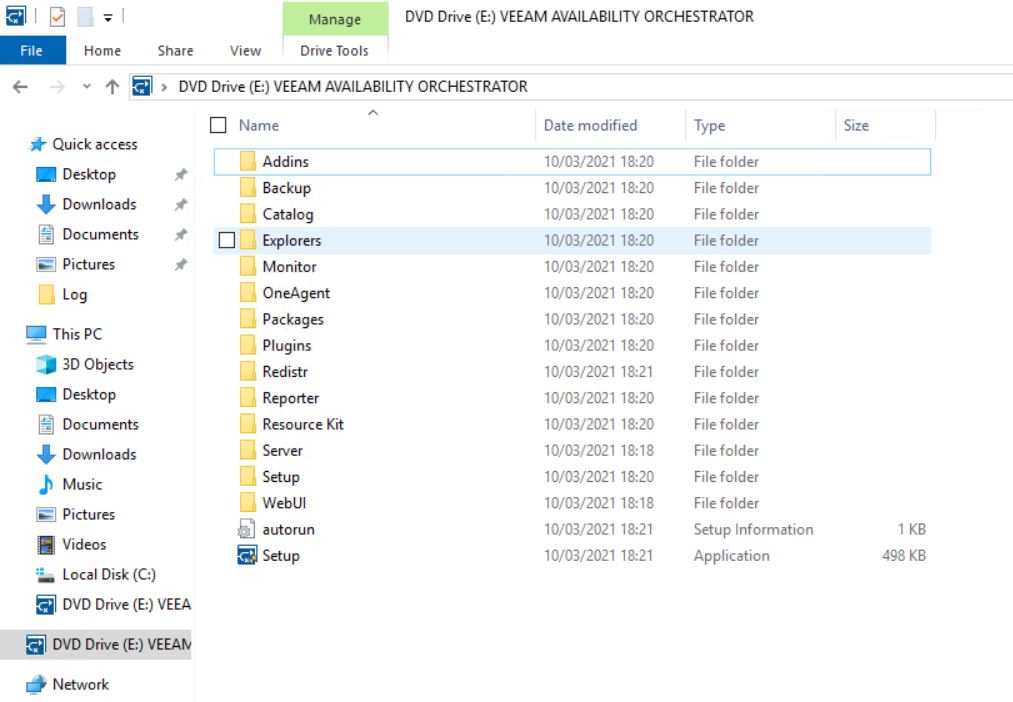Switch to the Home ribbon tab

102,50
